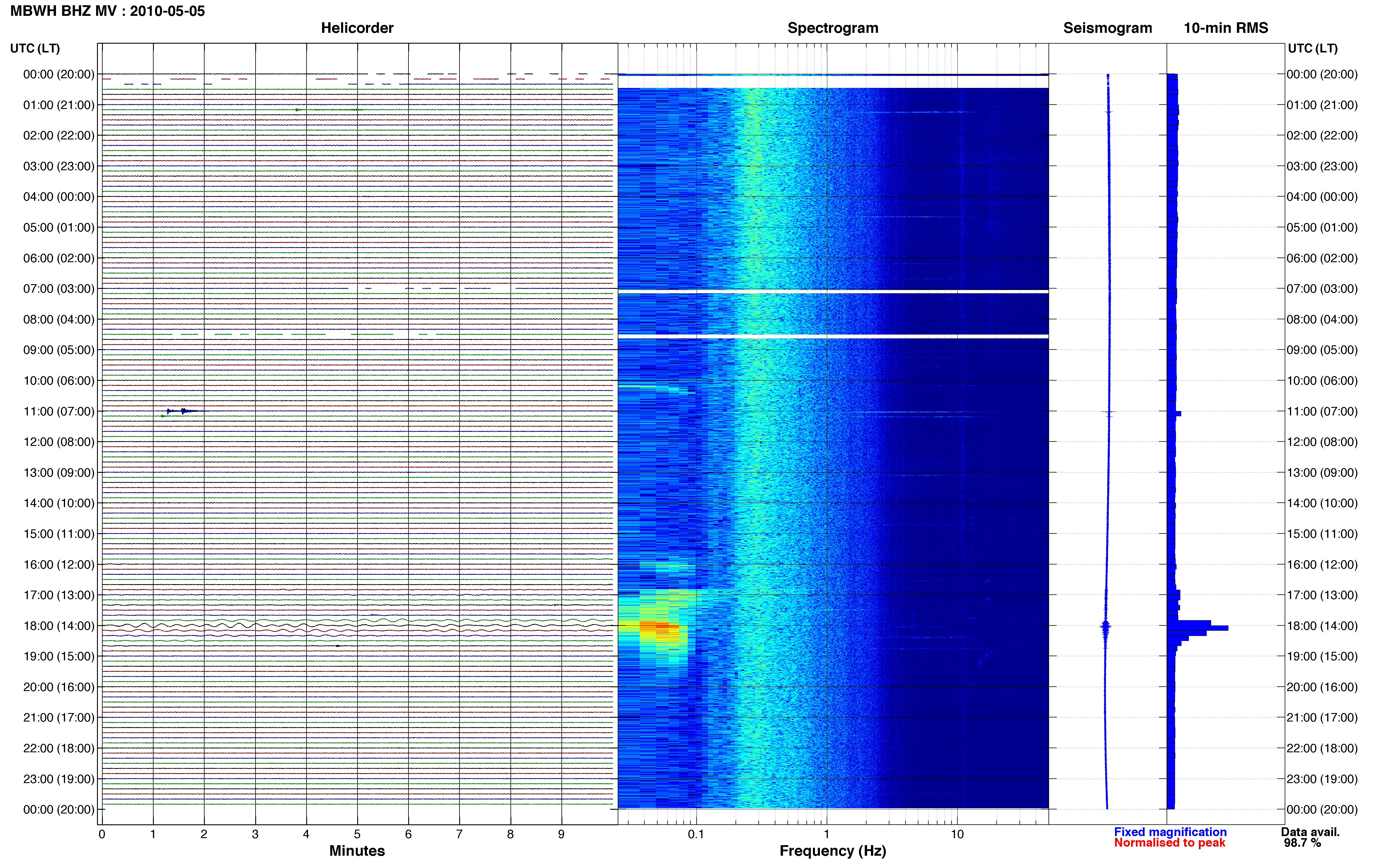Click '17:00 (13:00)' on the helicorder time axis
This screenshot has width=1389, height=868.
pos(59,595)
